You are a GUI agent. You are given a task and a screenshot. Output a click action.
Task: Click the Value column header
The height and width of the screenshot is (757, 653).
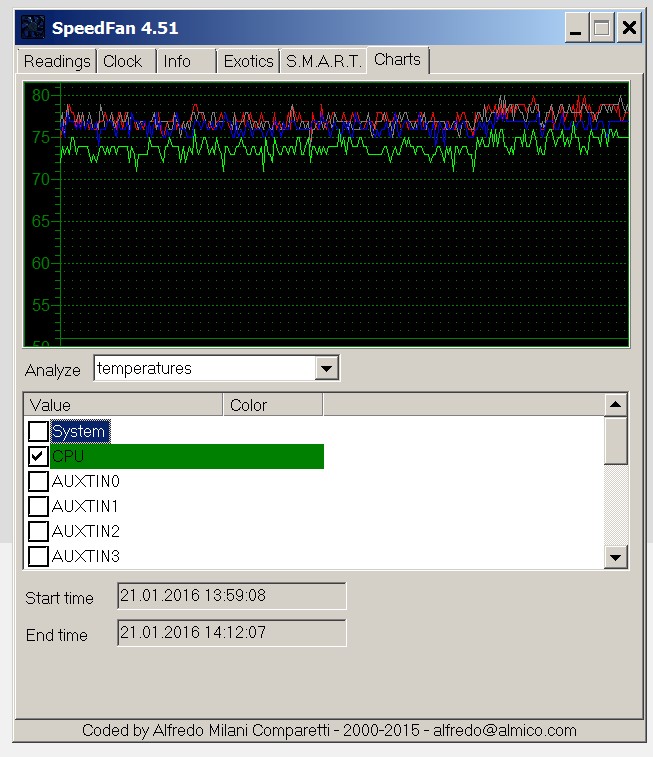coord(124,405)
